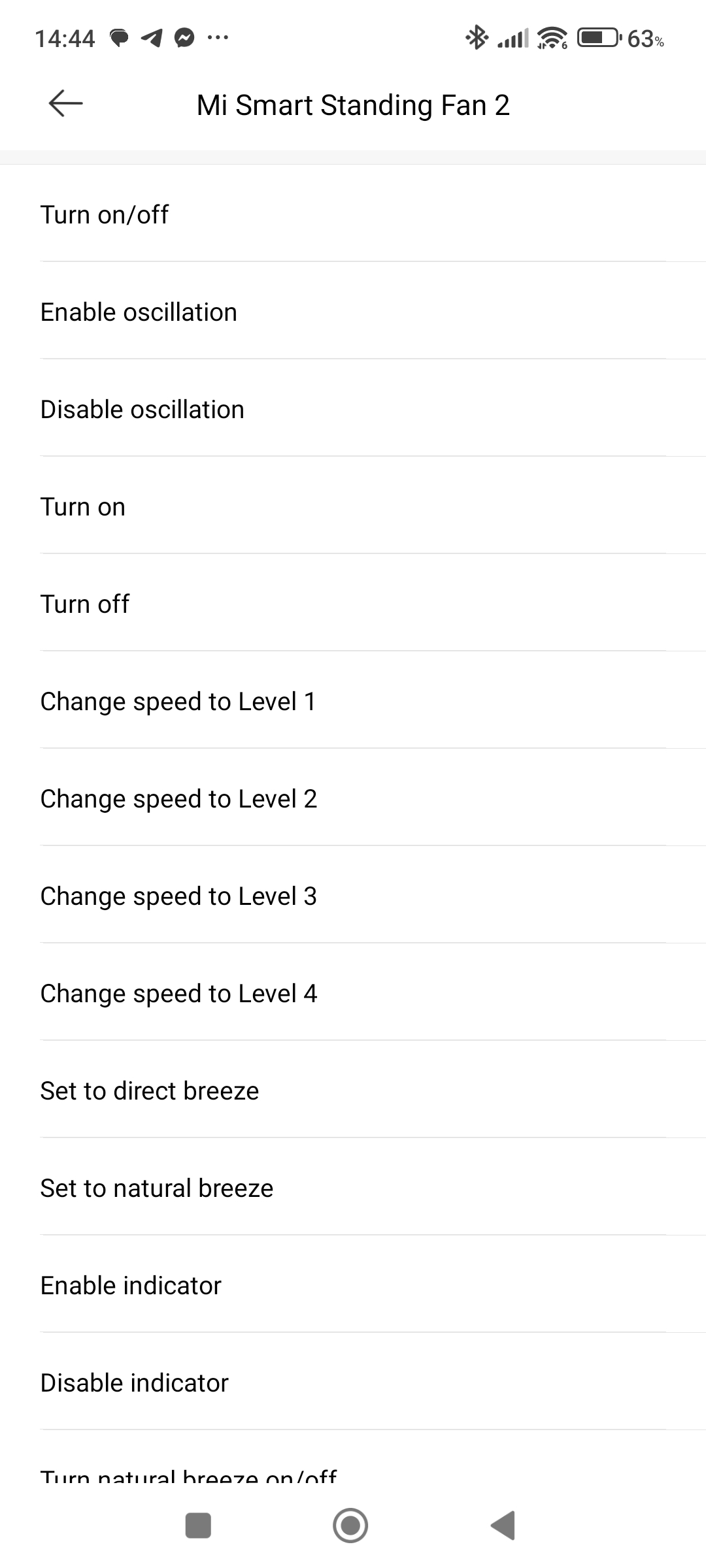The height and width of the screenshot is (1568, 706).
Task: Tap the back arrow in header
Action: pyautogui.click(x=65, y=104)
